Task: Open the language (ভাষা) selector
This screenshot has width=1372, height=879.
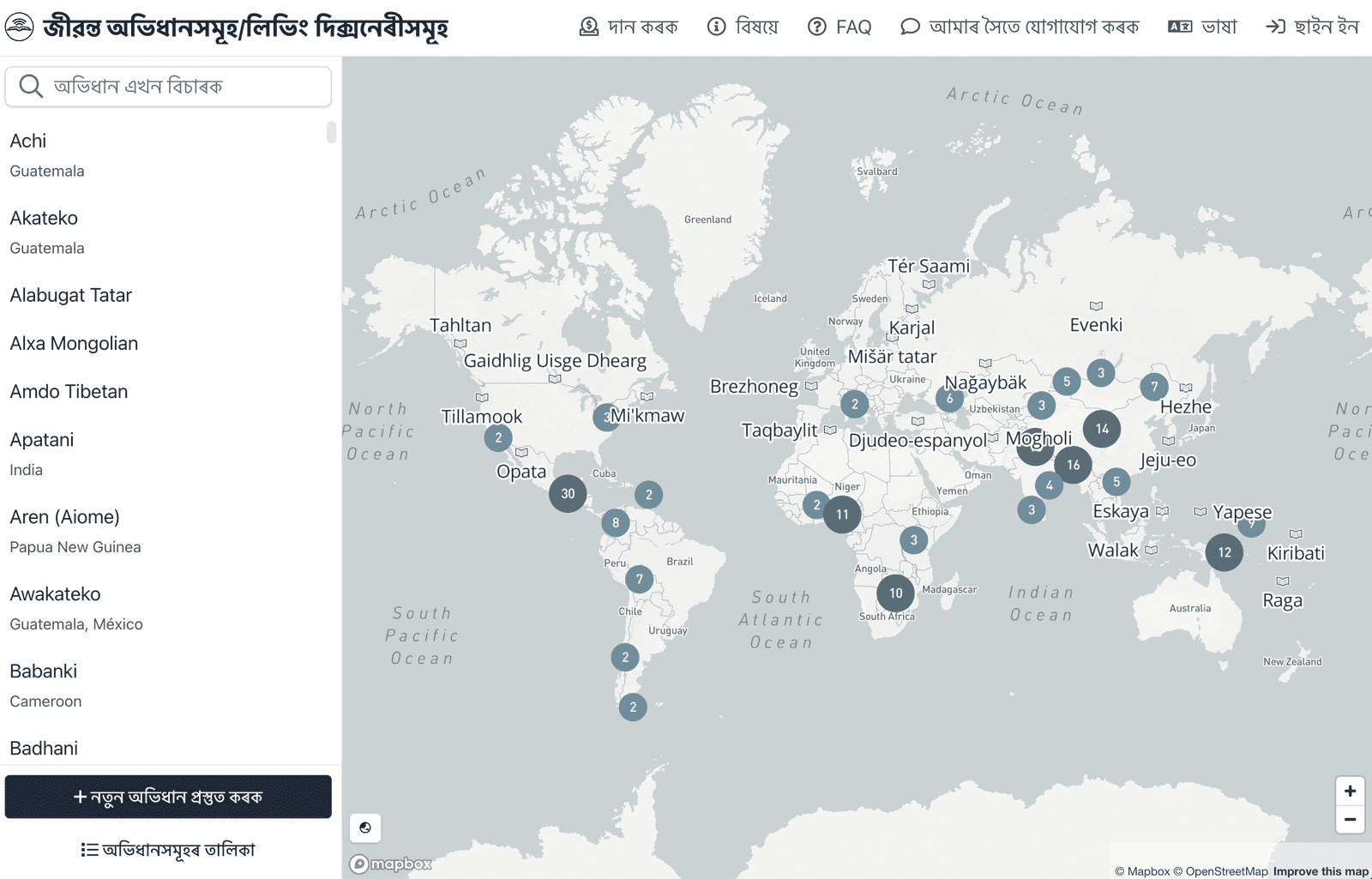Action: (1202, 27)
